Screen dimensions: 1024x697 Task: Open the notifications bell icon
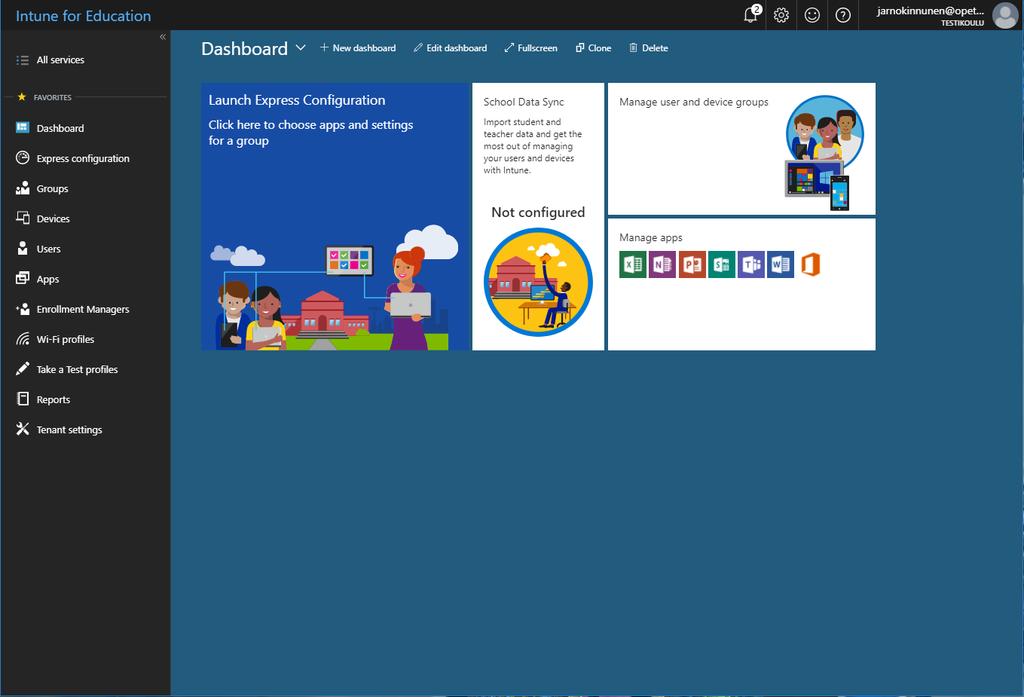752,14
